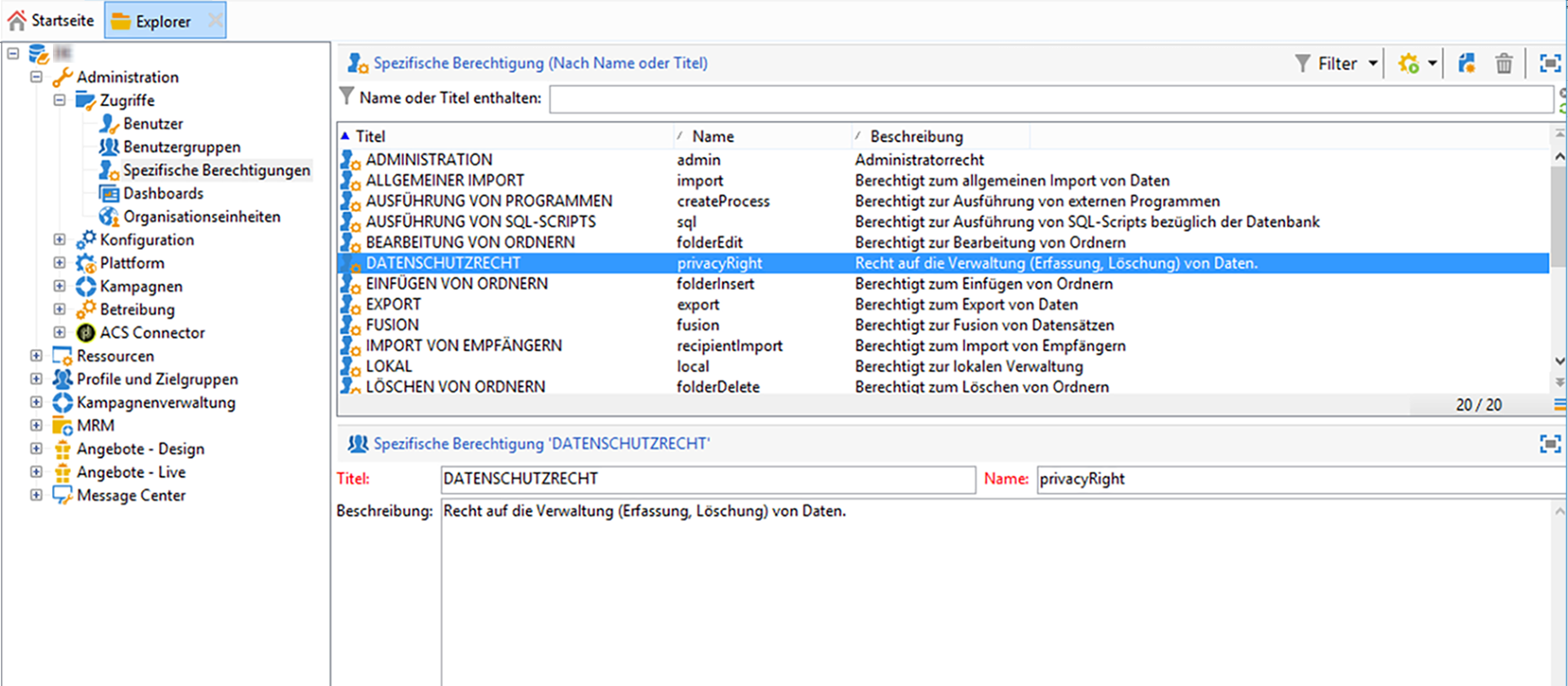Maximize the list panel with the fullscreen icon

click(1550, 64)
